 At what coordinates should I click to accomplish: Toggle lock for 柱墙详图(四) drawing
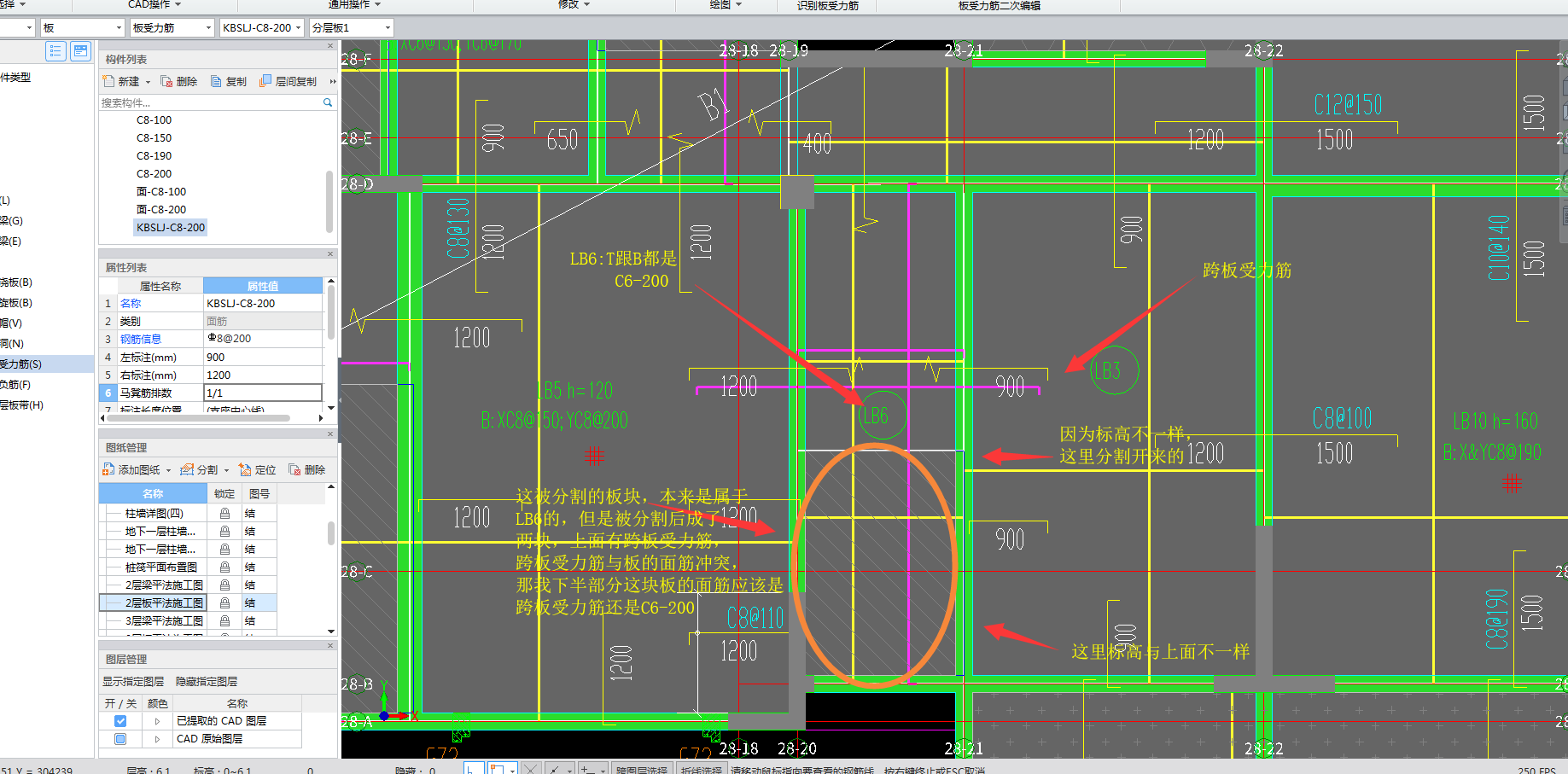[224, 513]
